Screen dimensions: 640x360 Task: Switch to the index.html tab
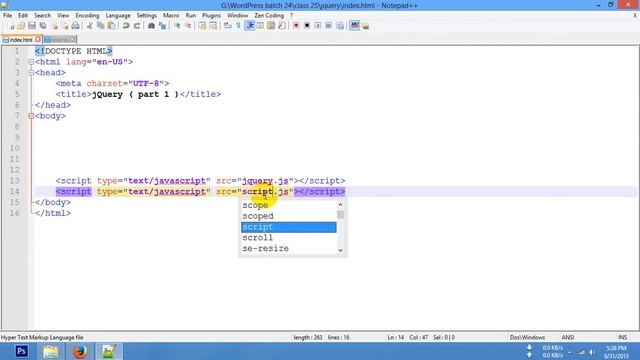click(x=20, y=40)
